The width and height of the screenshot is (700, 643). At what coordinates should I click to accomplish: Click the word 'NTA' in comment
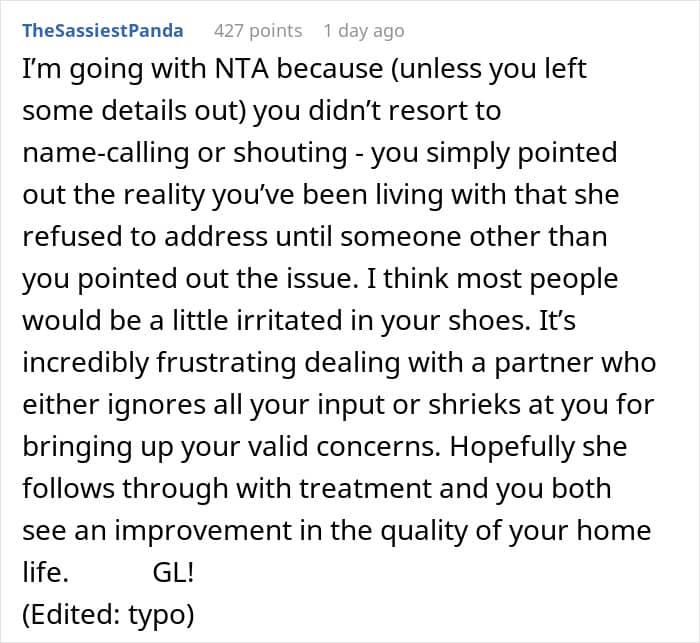[x=242, y=69]
